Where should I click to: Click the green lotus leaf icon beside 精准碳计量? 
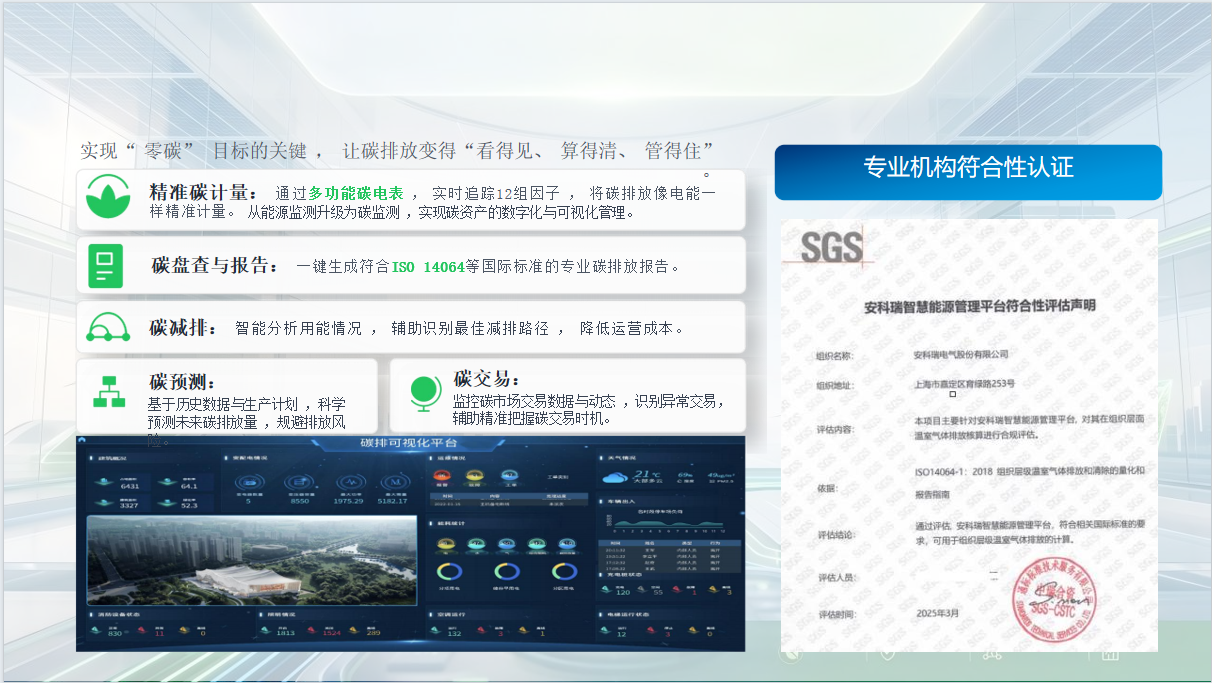[106, 198]
